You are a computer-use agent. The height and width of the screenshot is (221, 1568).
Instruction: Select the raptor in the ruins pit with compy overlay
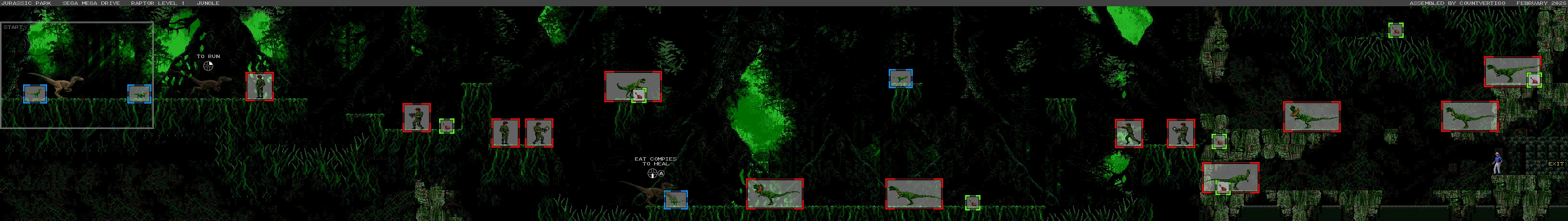(1231, 177)
